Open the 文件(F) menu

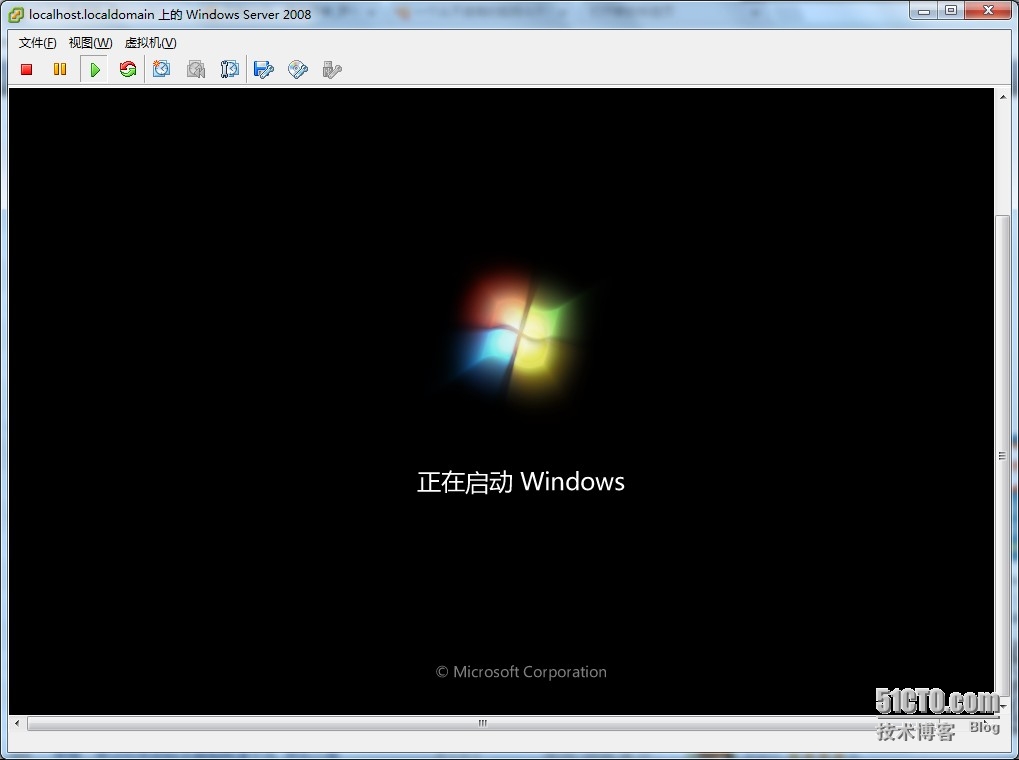(x=37, y=43)
